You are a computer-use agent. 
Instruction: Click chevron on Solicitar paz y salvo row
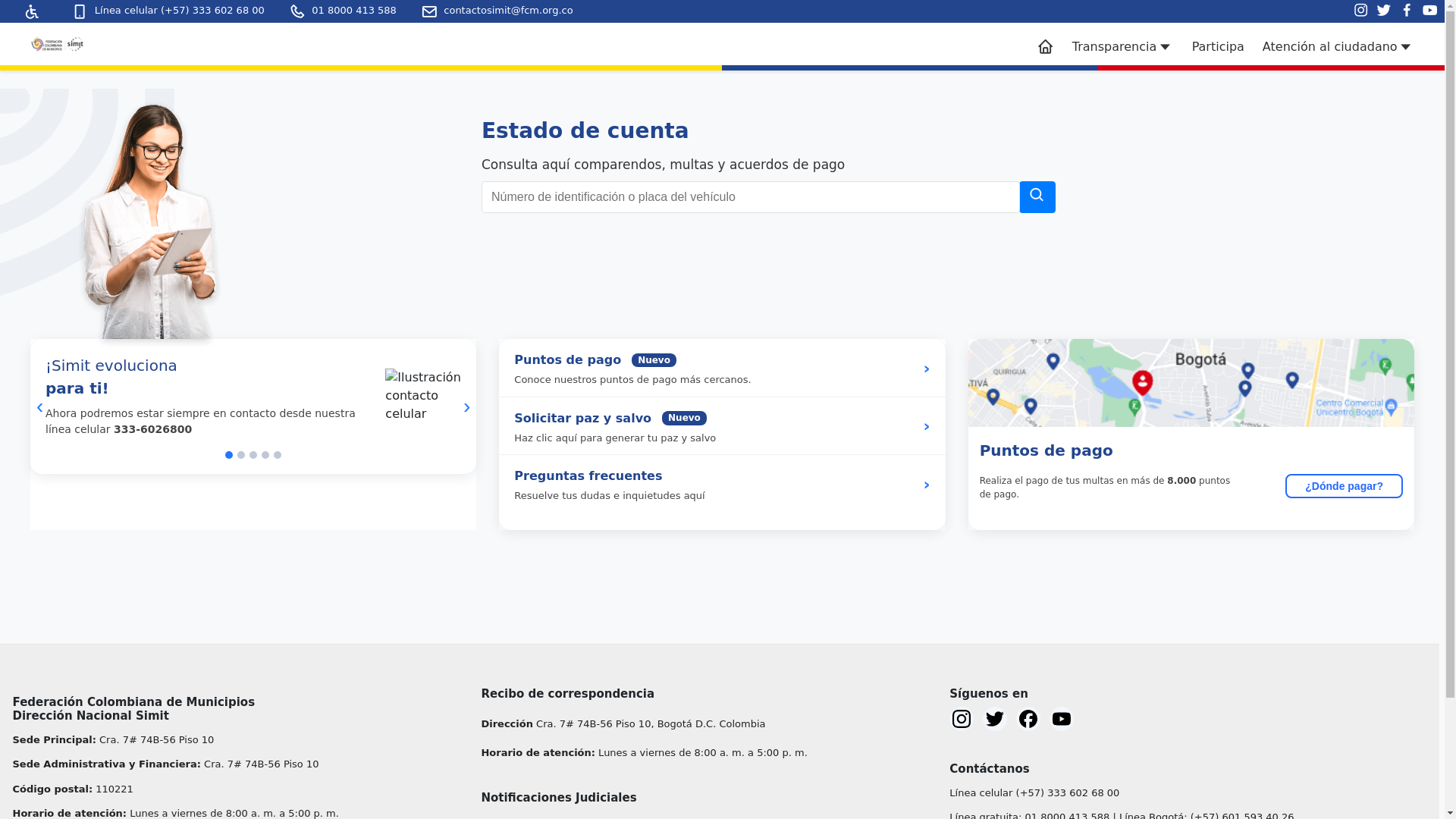pos(927,427)
